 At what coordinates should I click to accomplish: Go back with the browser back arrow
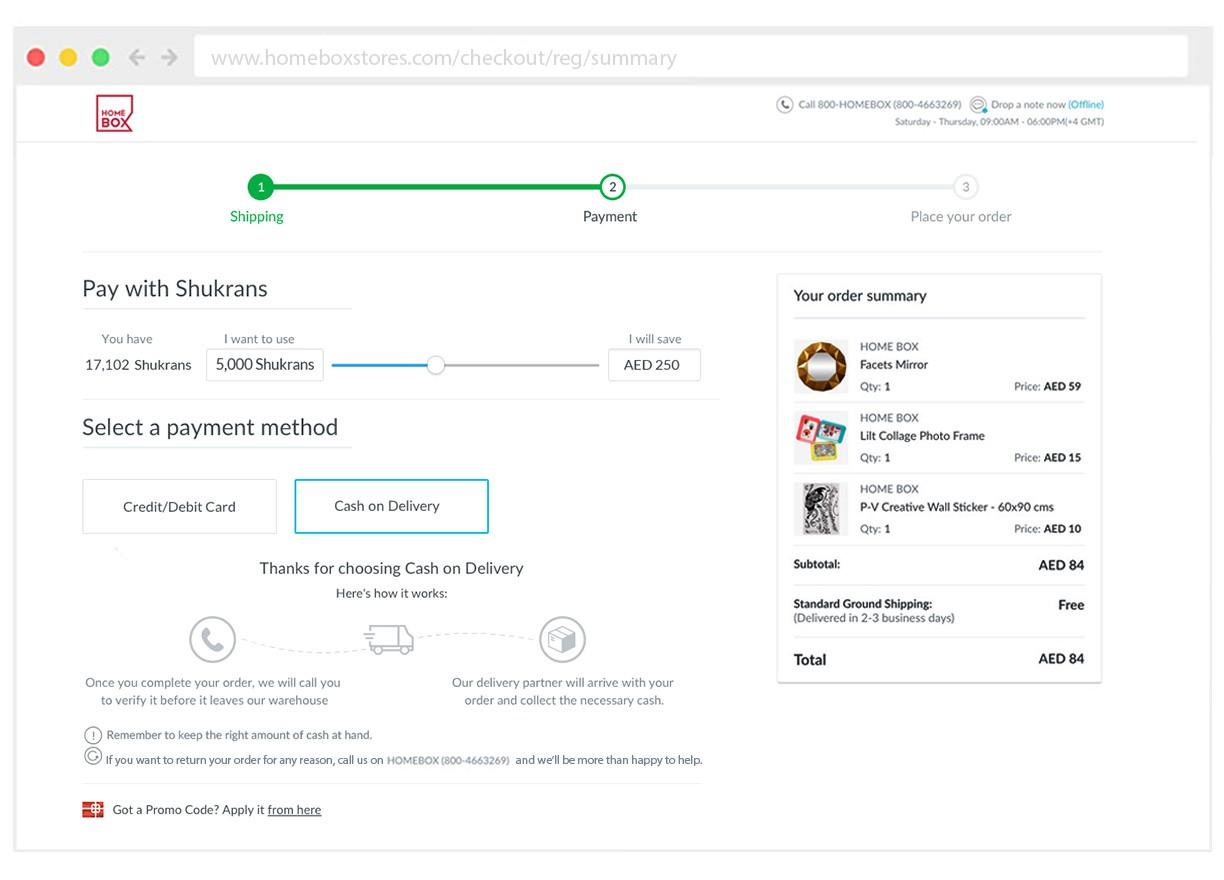coord(137,57)
